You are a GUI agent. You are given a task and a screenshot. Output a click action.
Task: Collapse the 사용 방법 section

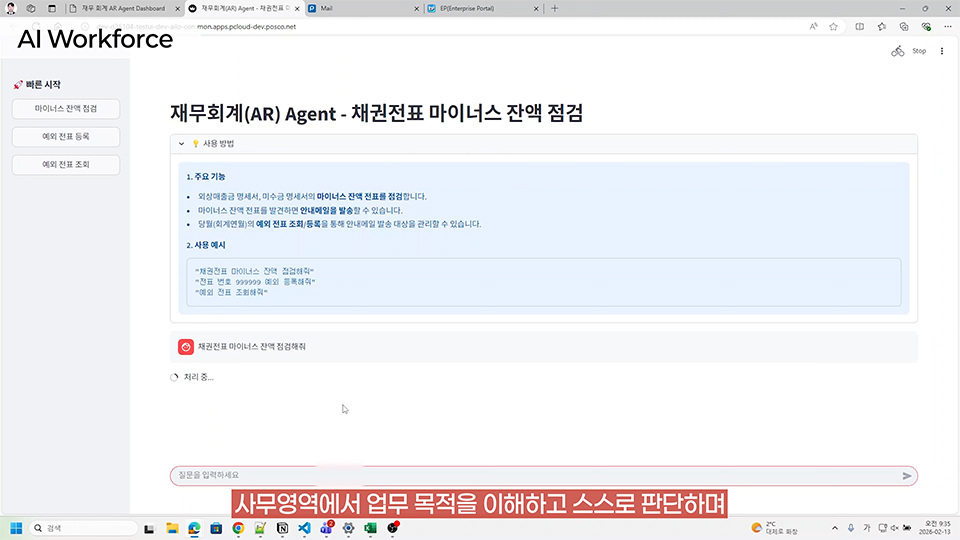click(x=181, y=144)
